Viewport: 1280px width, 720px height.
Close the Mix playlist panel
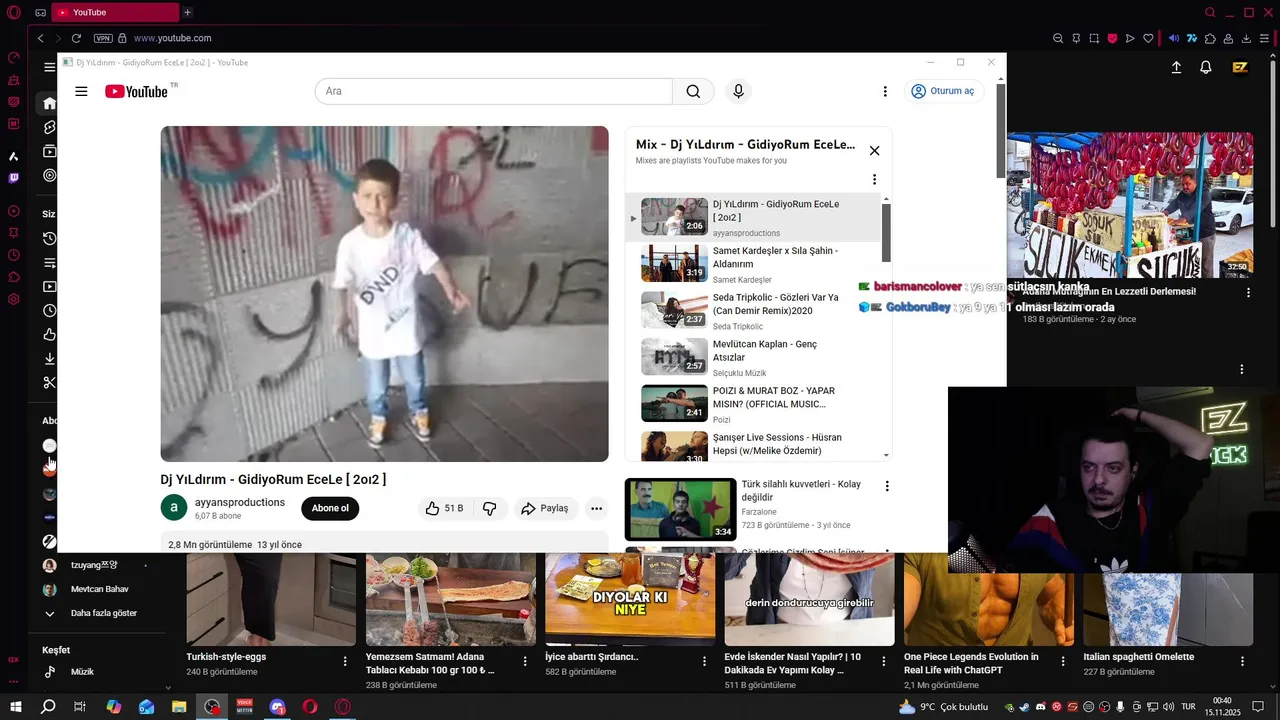tap(874, 150)
